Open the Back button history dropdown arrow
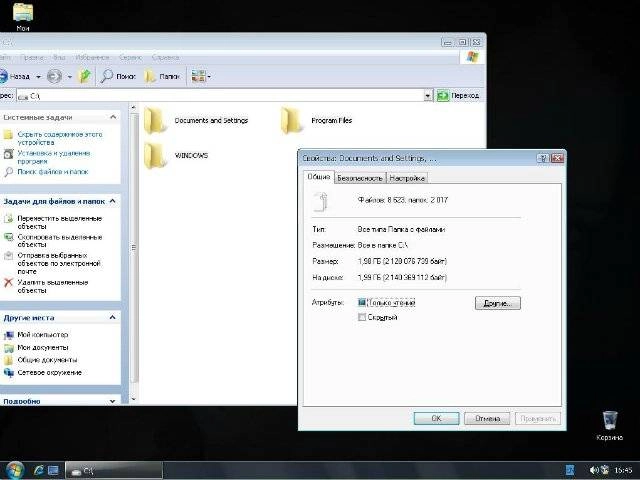The height and width of the screenshot is (480, 640). 38,77
